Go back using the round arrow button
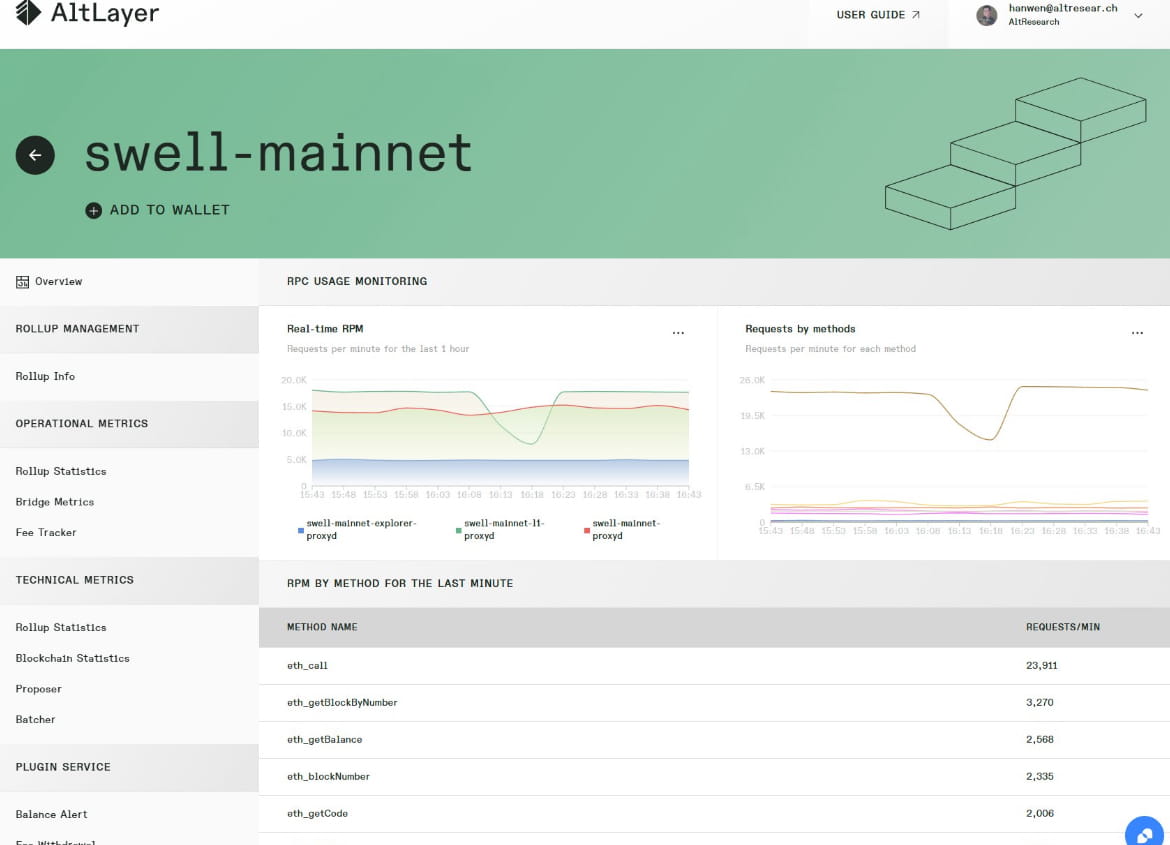Screen dimensions: 1170x845 click(35, 155)
